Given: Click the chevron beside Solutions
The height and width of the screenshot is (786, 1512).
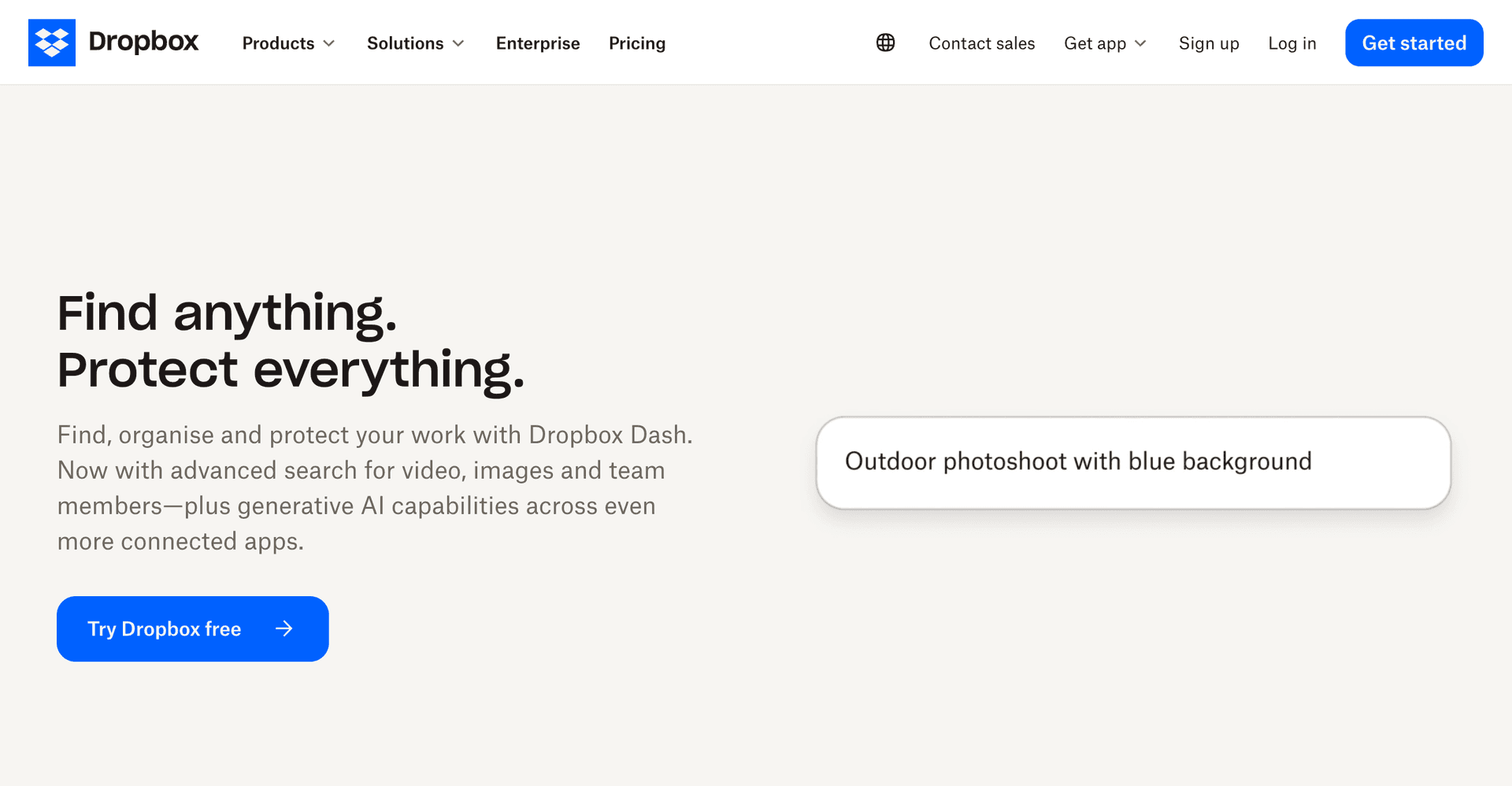Looking at the screenshot, I should coord(459,44).
